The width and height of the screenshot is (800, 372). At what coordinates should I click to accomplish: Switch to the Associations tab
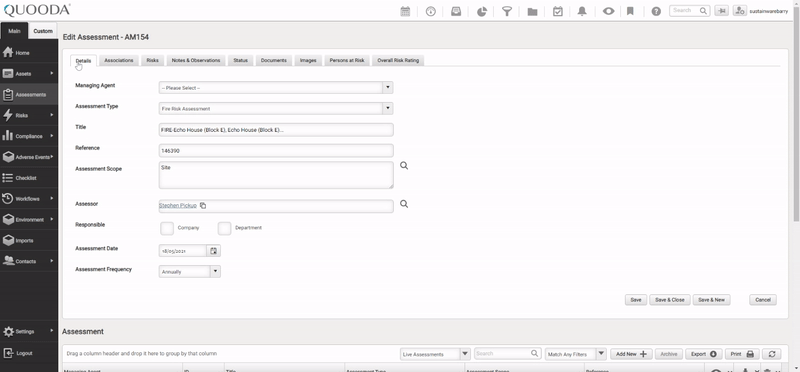tap(119, 60)
